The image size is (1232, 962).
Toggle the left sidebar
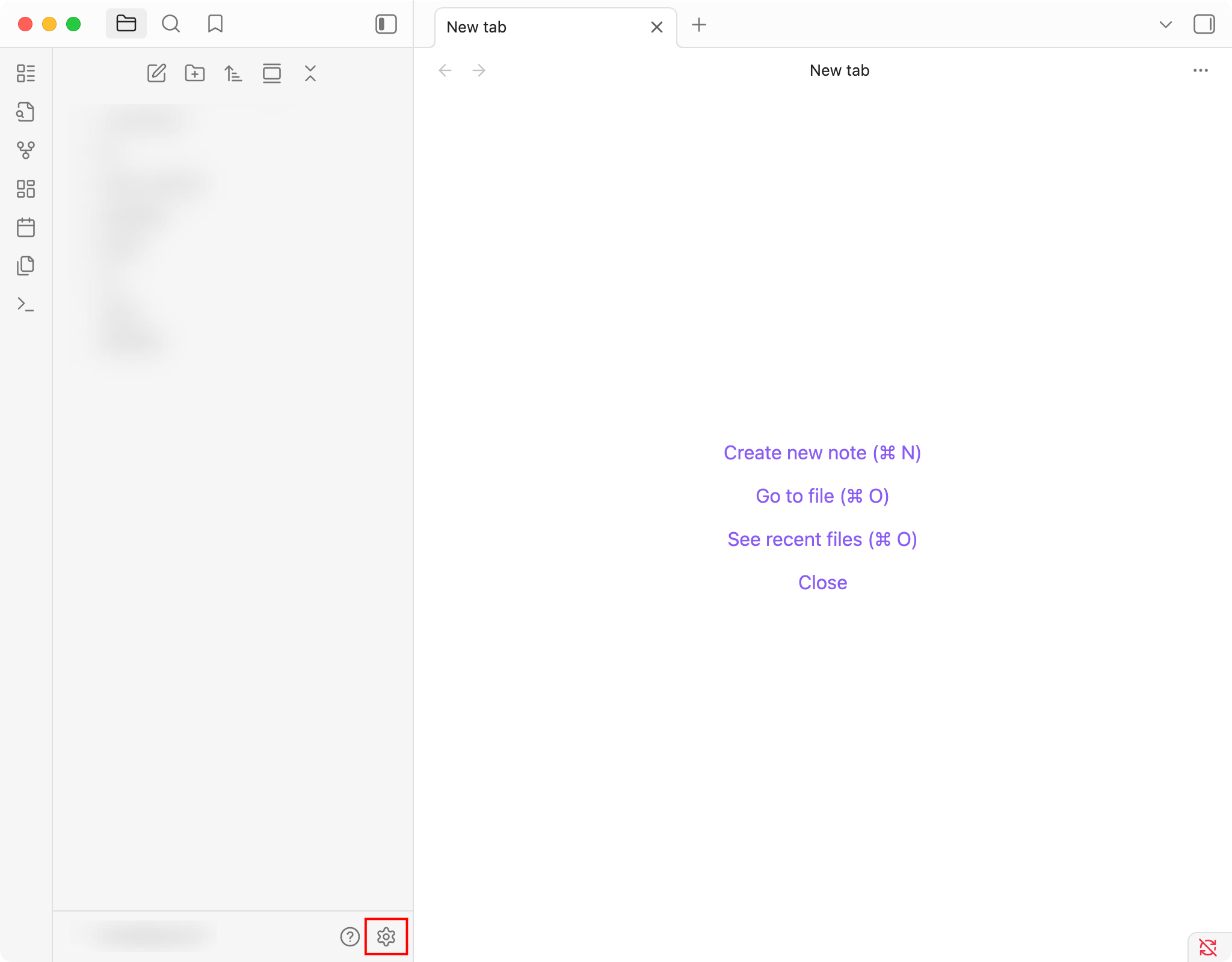[x=386, y=25]
